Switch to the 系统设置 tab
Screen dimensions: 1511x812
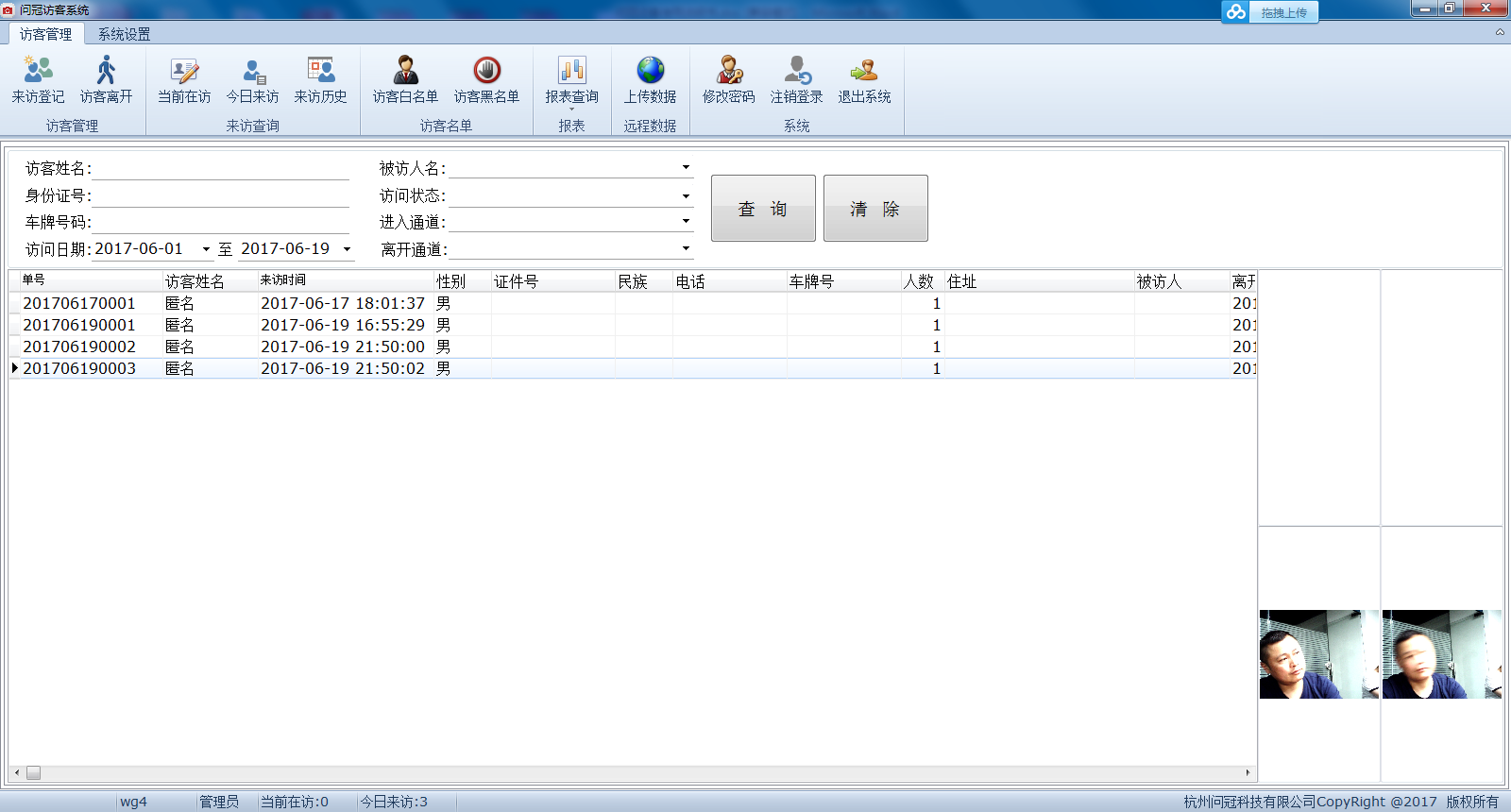[124, 34]
